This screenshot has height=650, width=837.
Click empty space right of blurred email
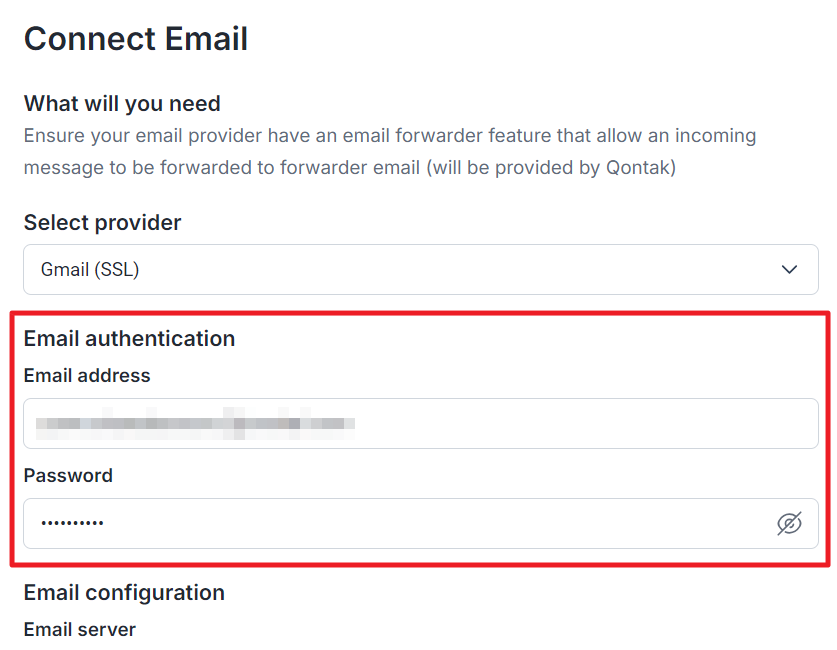(x=585, y=423)
